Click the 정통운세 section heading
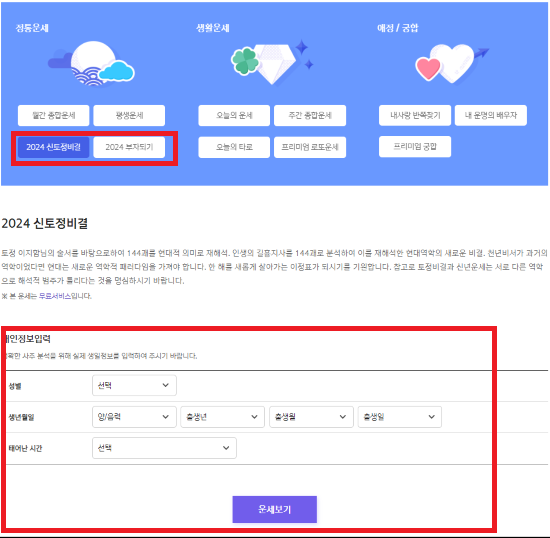This screenshot has height=538, width=550. coord(32,28)
